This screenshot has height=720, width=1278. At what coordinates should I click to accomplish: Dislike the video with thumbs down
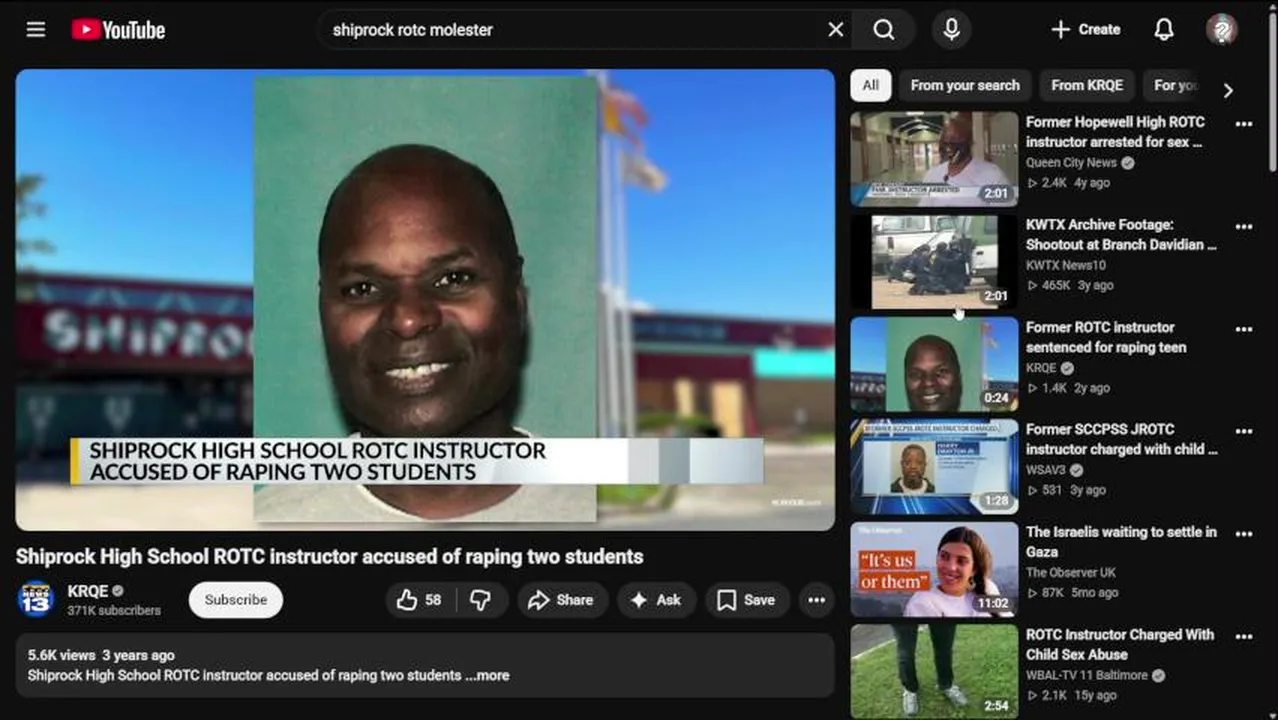click(x=481, y=600)
